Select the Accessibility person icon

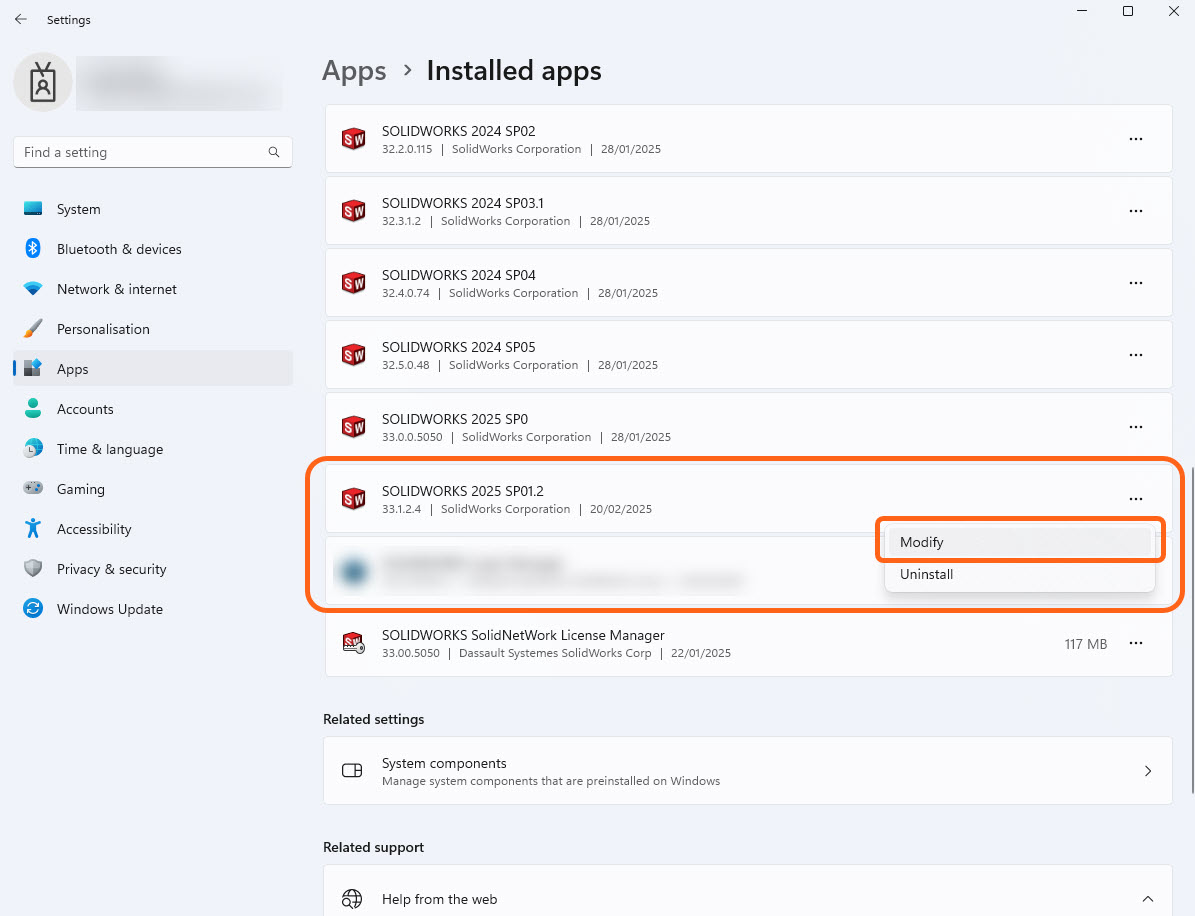35,529
